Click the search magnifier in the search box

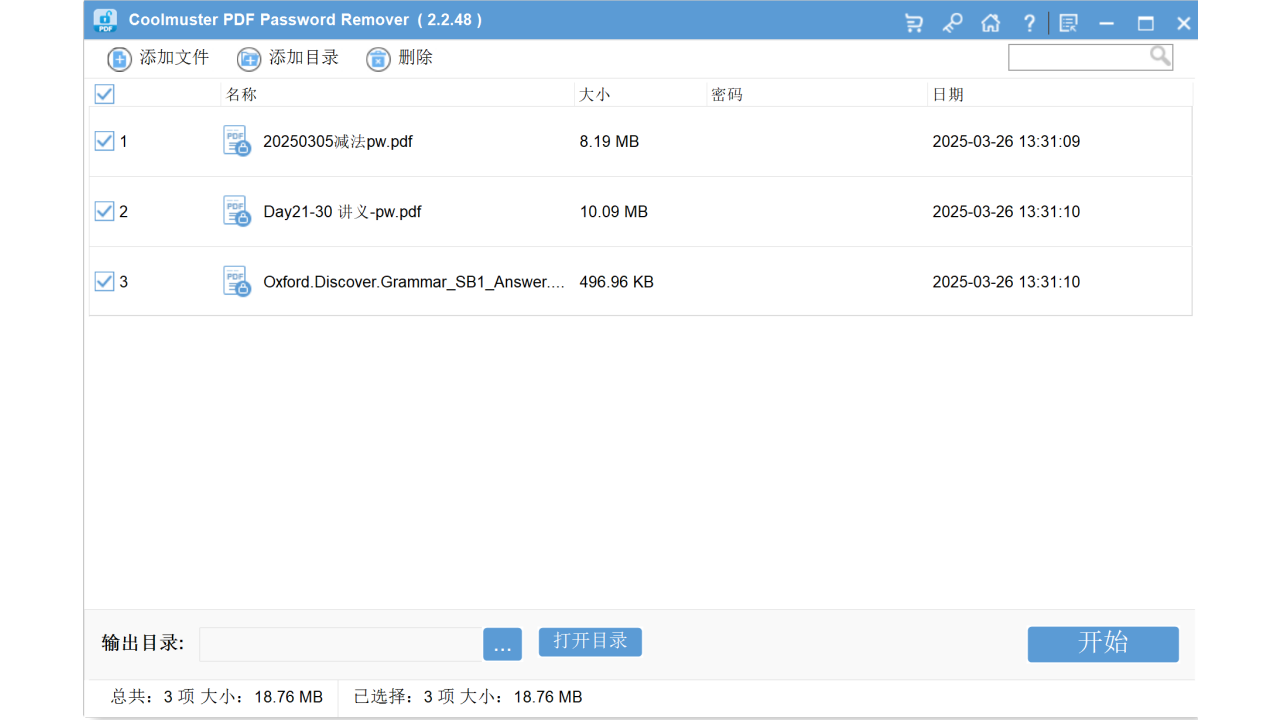pos(1158,56)
